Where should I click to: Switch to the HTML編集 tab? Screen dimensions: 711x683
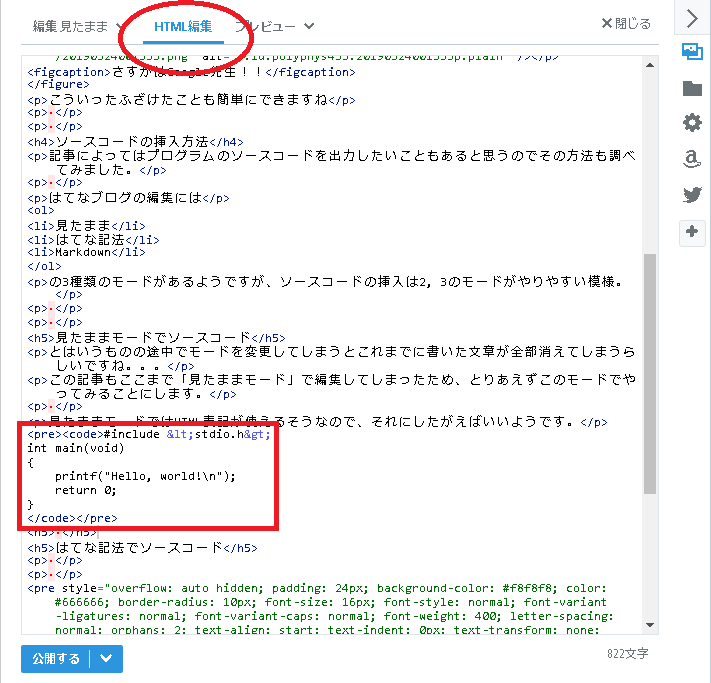[183, 26]
